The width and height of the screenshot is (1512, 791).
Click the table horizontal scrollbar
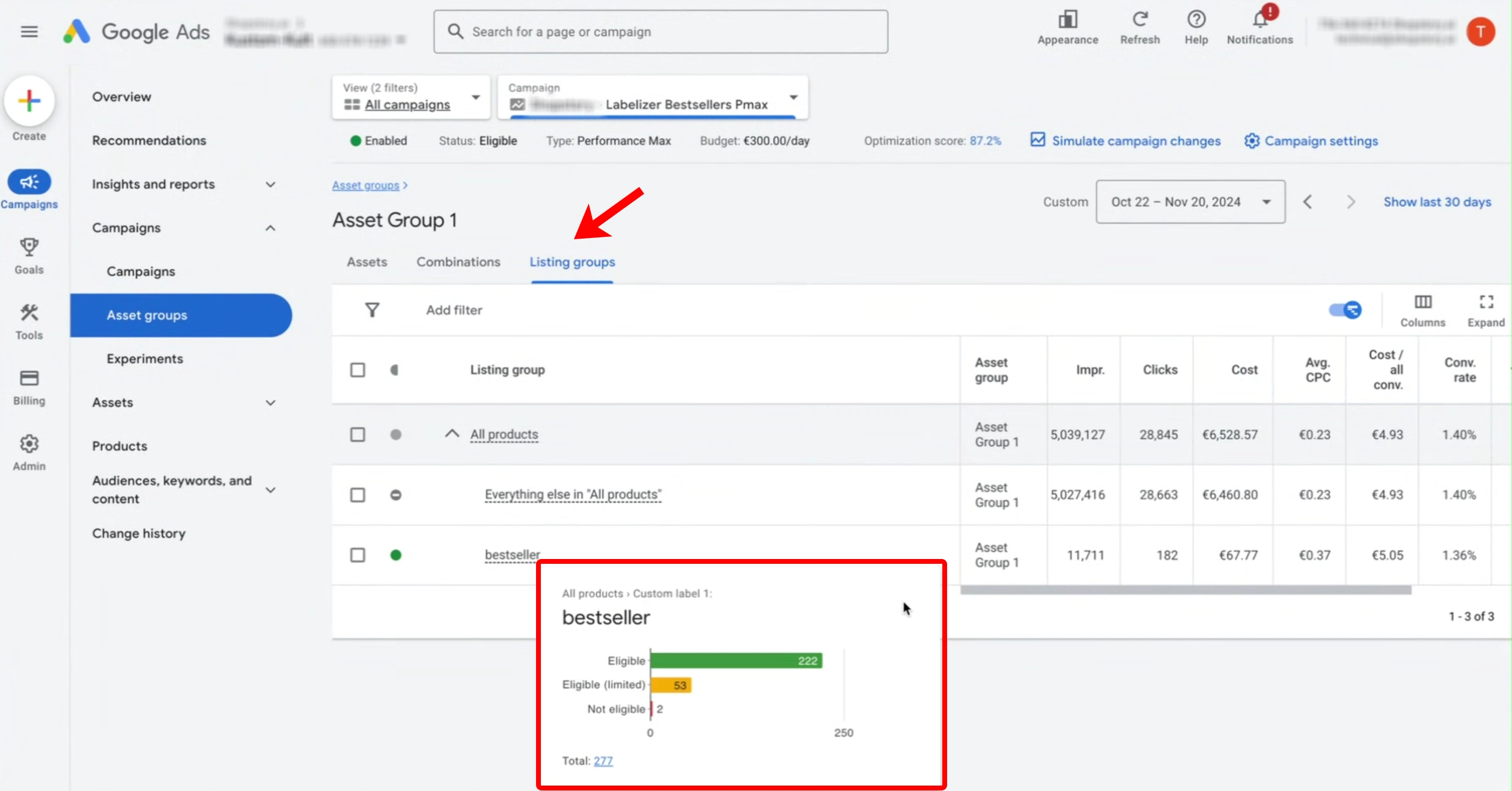coord(1186,590)
